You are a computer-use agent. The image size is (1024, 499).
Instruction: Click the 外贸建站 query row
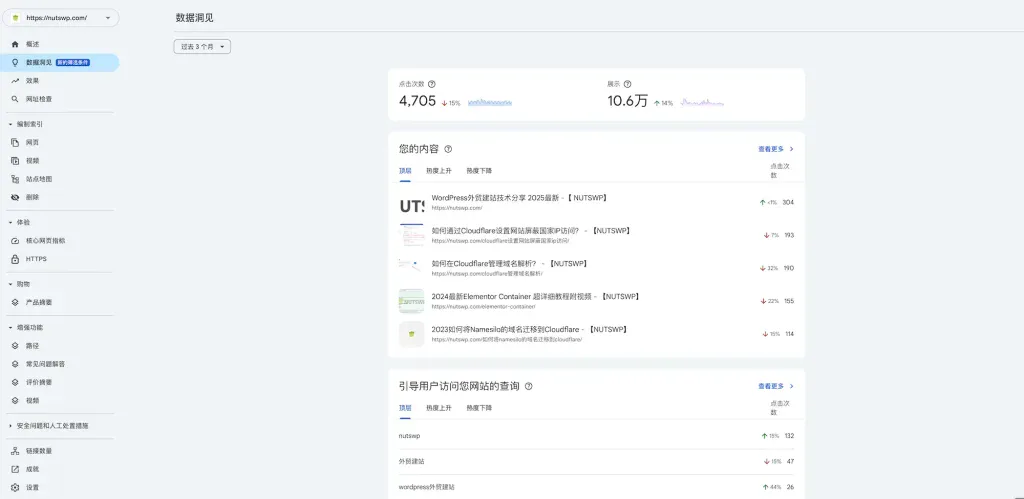pyautogui.click(x=596, y=462)
